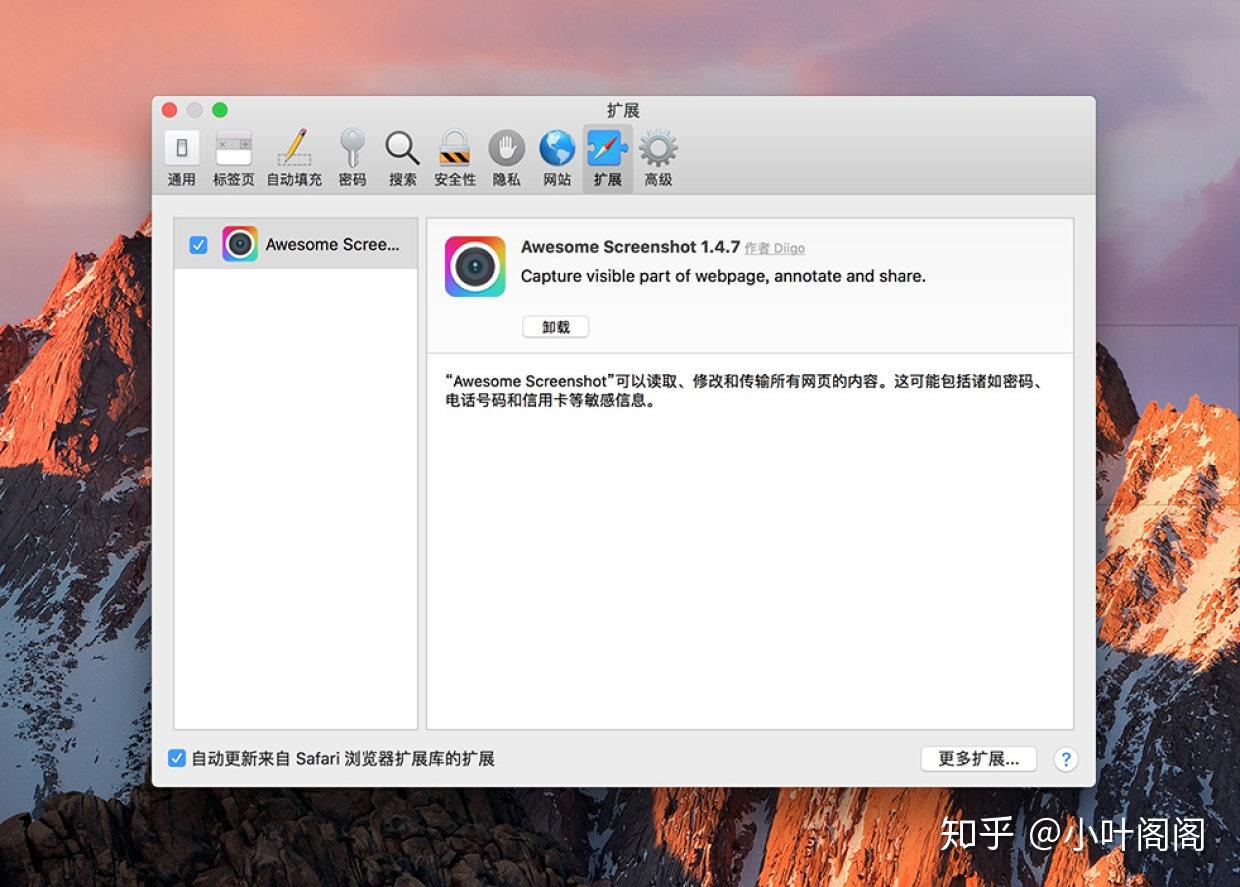The width and height of the screenshot is (1240, 887).
Task: Select the 自动填充 (AutoFill) pencil icon
Action: tap(294, 148)
